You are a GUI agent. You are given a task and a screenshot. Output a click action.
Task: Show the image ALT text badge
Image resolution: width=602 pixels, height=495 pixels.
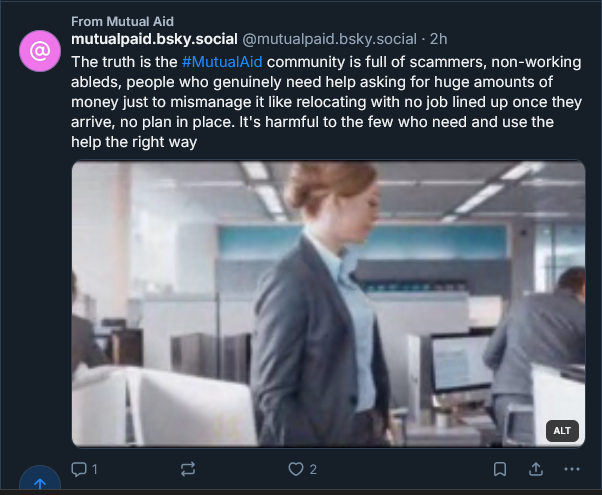click(x=562, y=431)
